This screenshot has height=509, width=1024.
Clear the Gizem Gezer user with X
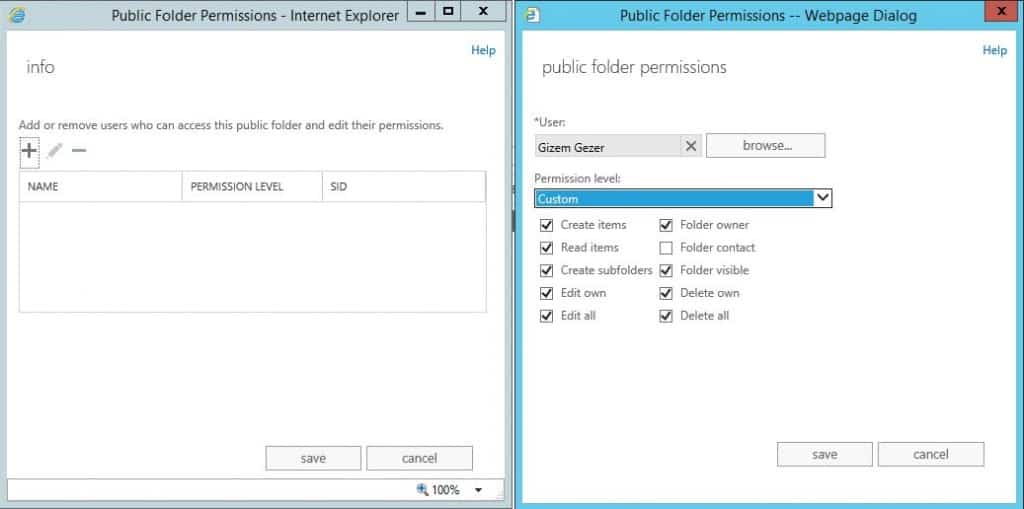[x=690, y=146]
